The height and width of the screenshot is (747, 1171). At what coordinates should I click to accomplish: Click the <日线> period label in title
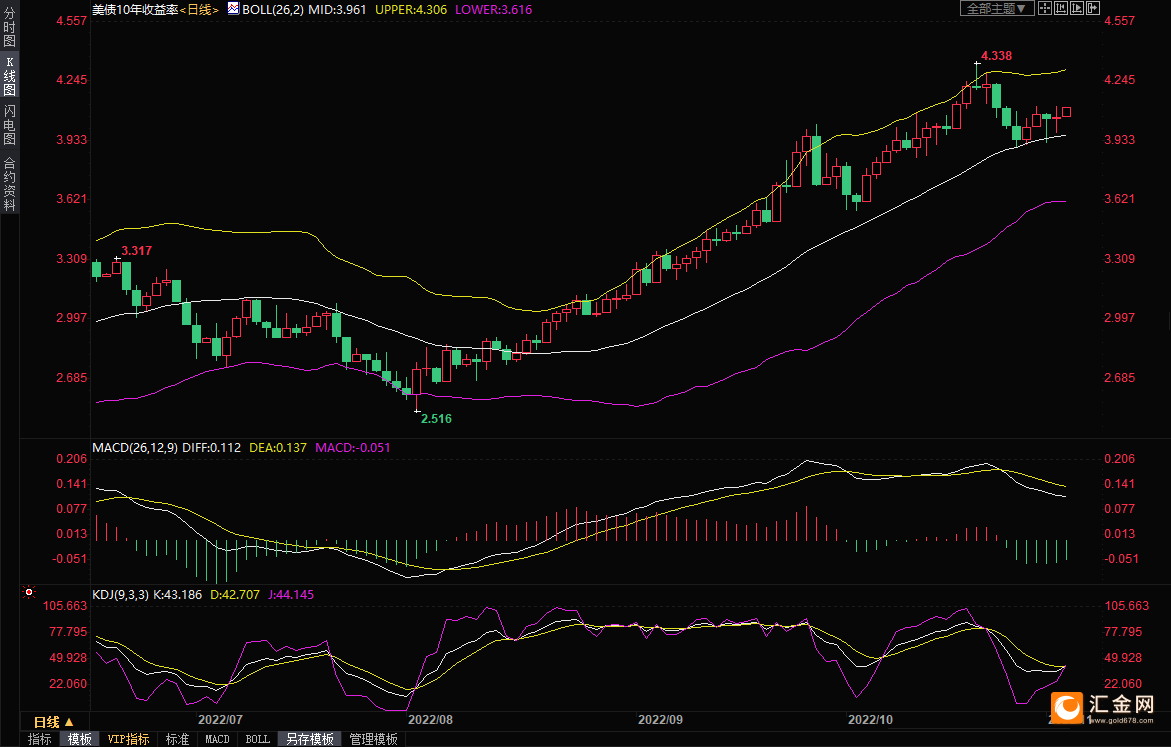pyautogui.click(x=199, y=10)
